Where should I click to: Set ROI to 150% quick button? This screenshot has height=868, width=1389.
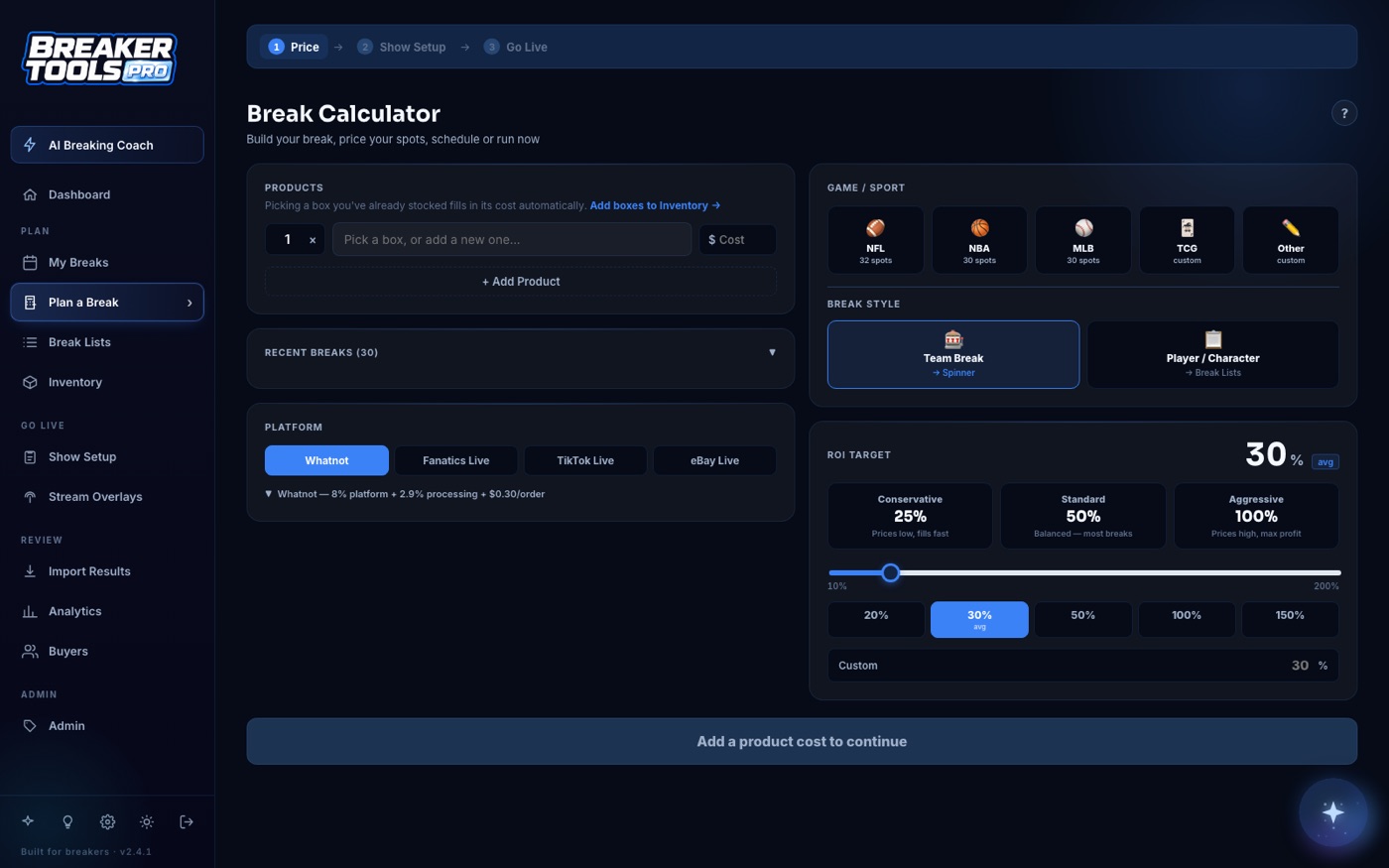[x=1290, y=619]
